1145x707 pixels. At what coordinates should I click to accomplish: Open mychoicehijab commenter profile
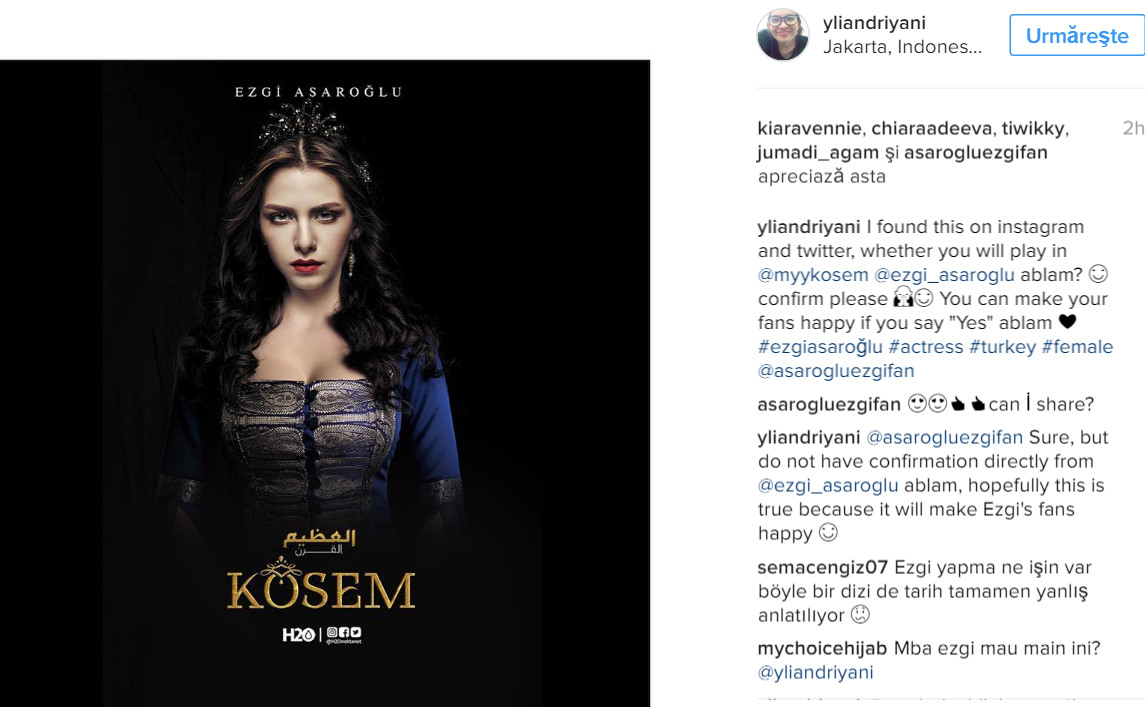[822, 648]
